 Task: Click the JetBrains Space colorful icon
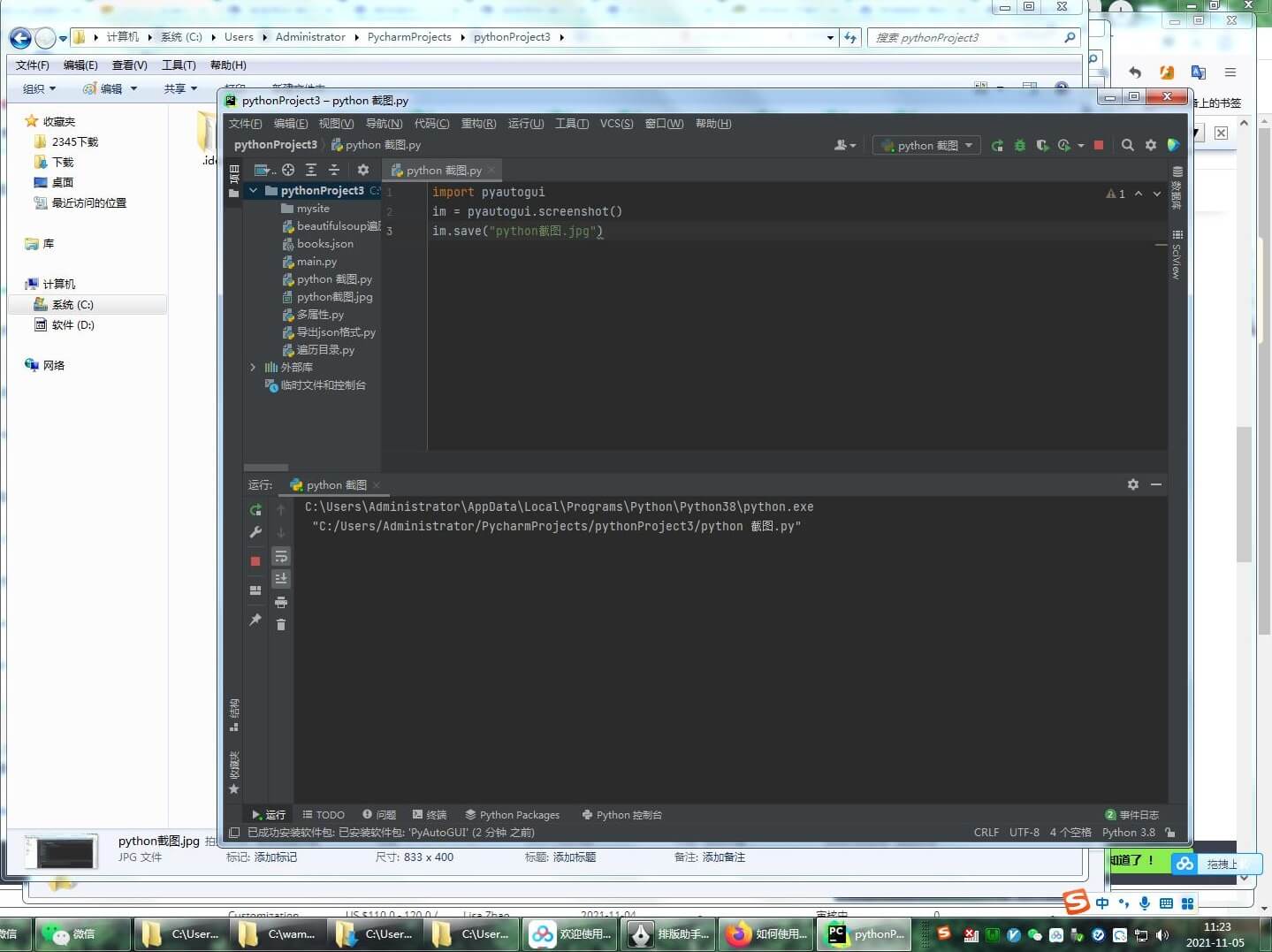pyautogui.click(x=1173, y=146)
